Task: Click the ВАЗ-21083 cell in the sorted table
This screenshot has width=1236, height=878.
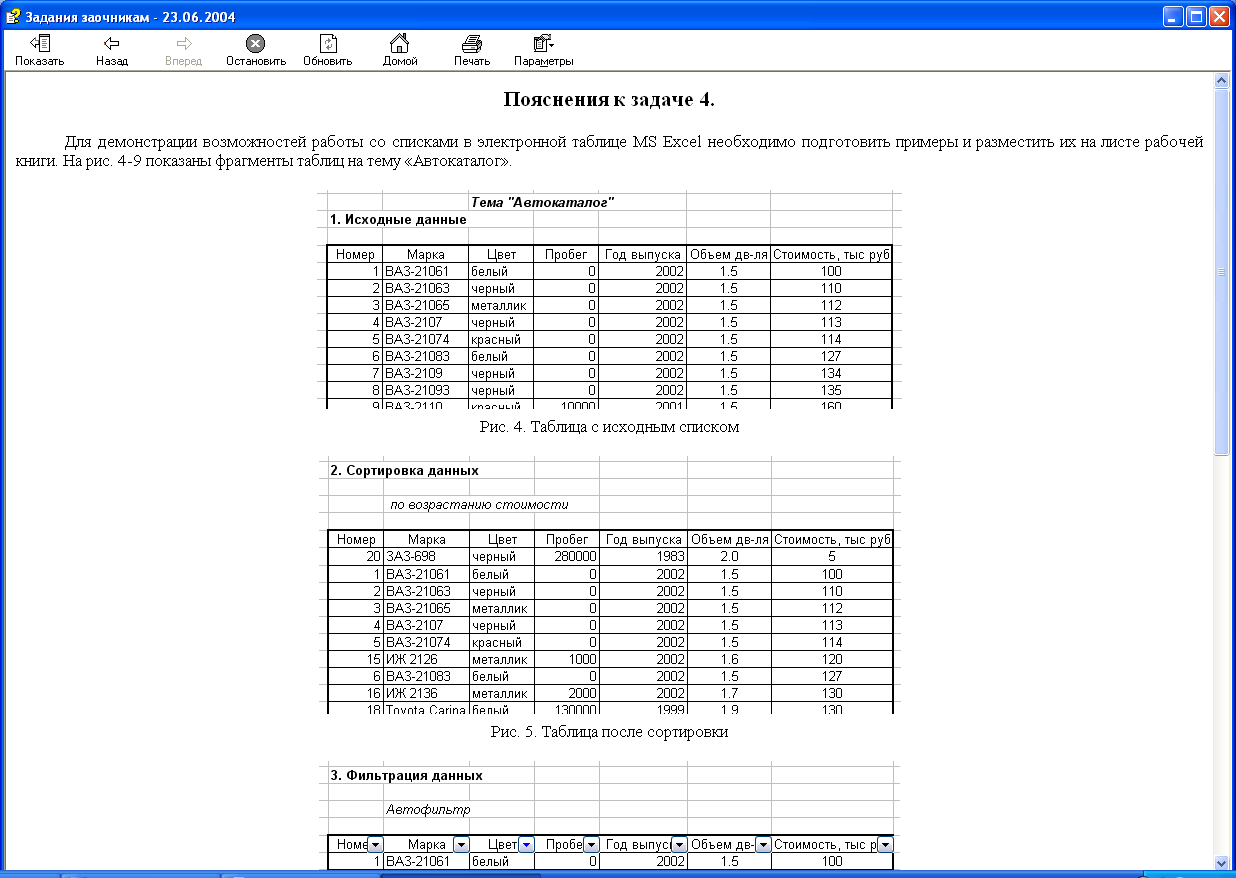Action: pyautogui.click(x=425, y=676)
